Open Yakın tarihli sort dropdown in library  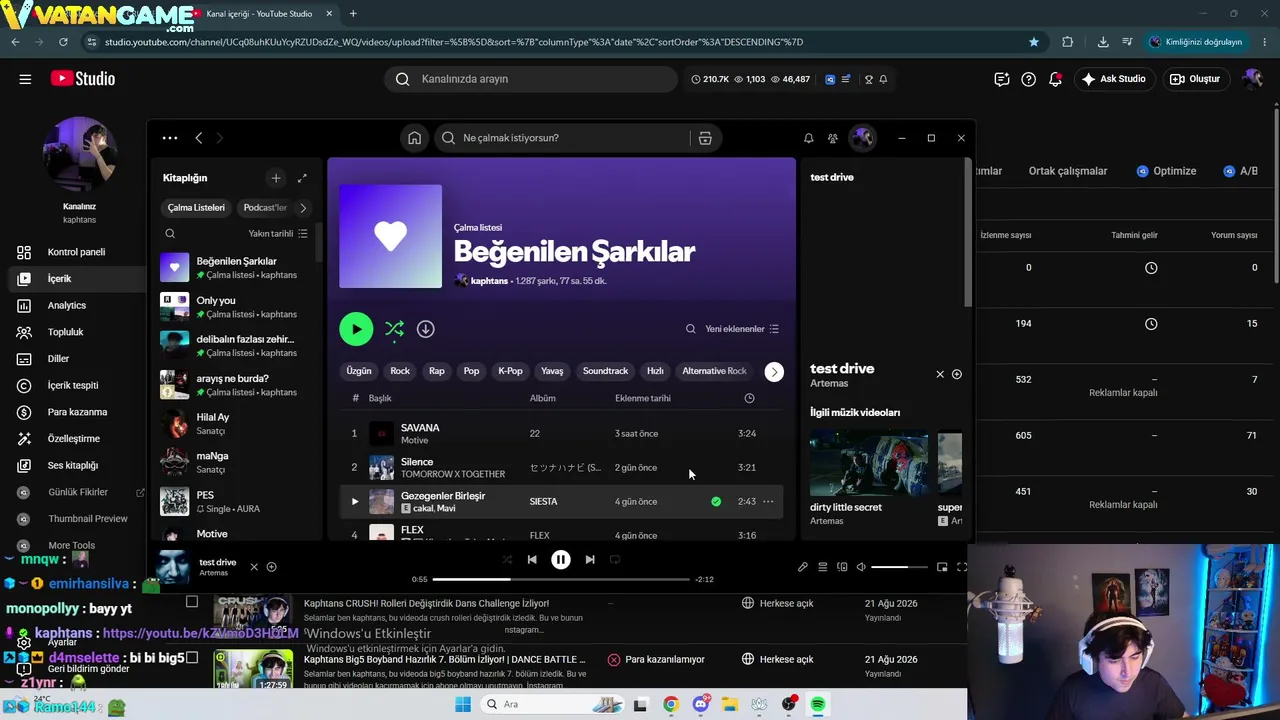pos(278,233)
